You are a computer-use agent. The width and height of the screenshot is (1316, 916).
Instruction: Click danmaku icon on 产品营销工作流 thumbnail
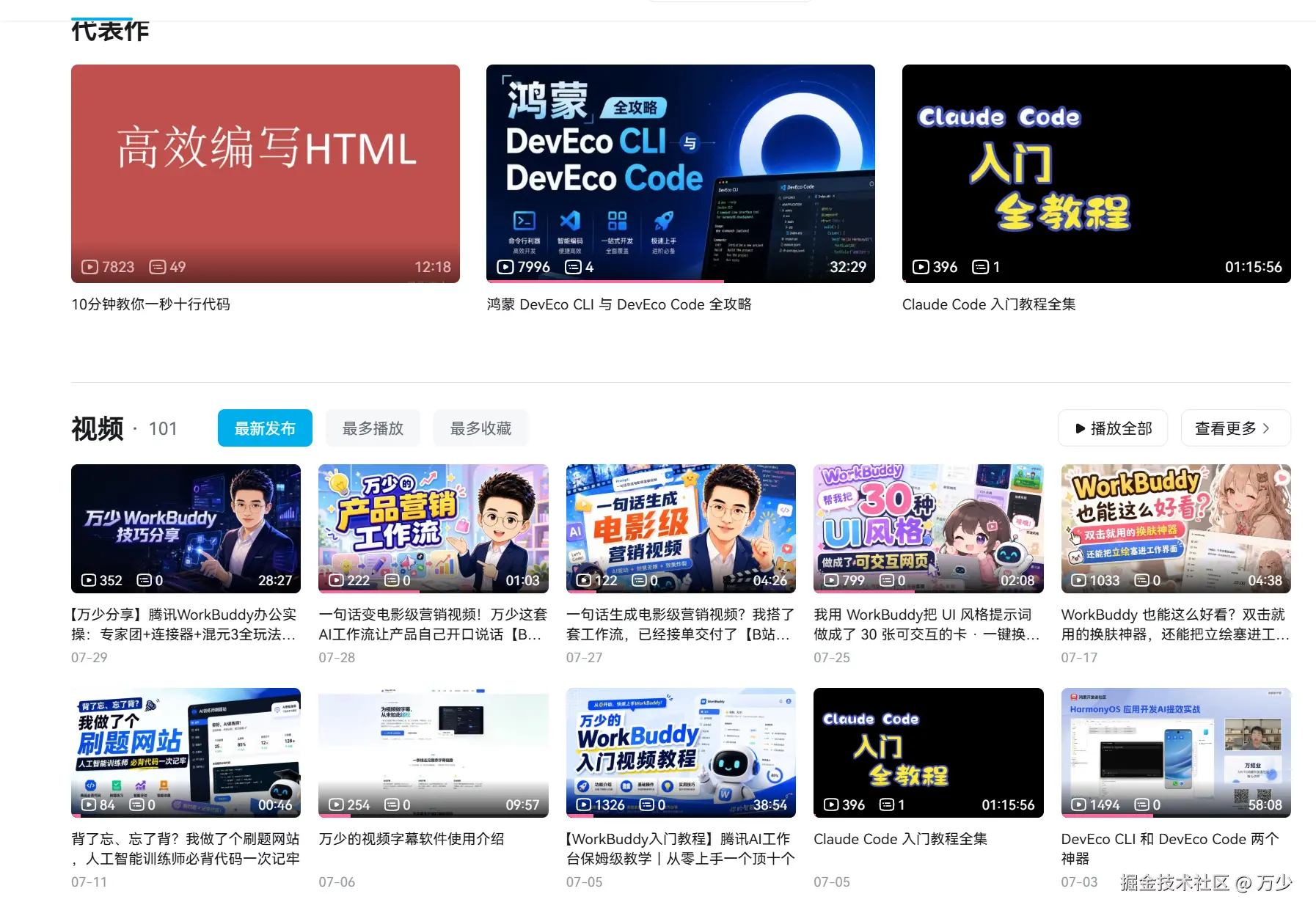[x=392, y=580]
